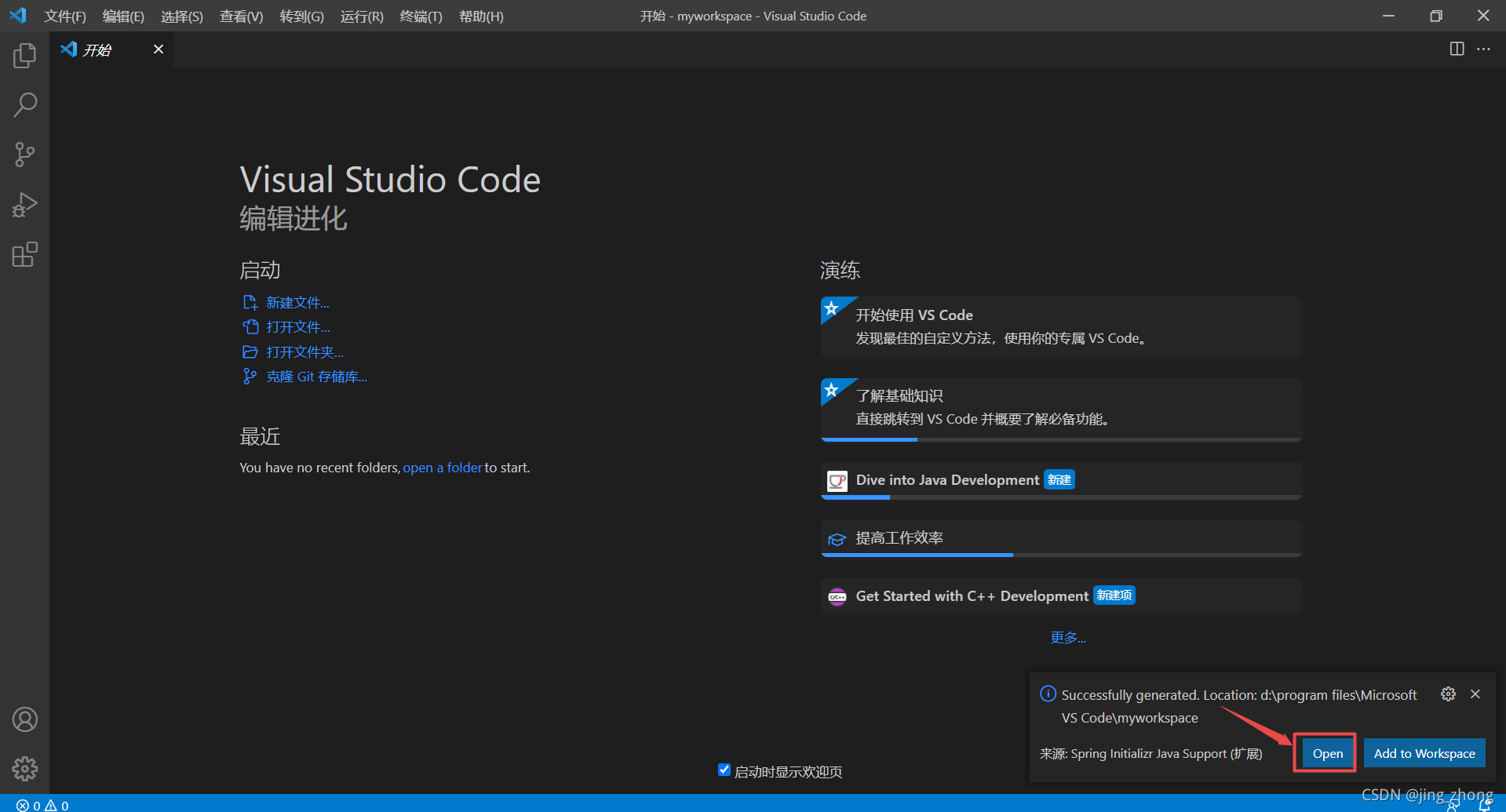Open the 编辑(E) menu

pyautogui.click(x=123, y=16)
